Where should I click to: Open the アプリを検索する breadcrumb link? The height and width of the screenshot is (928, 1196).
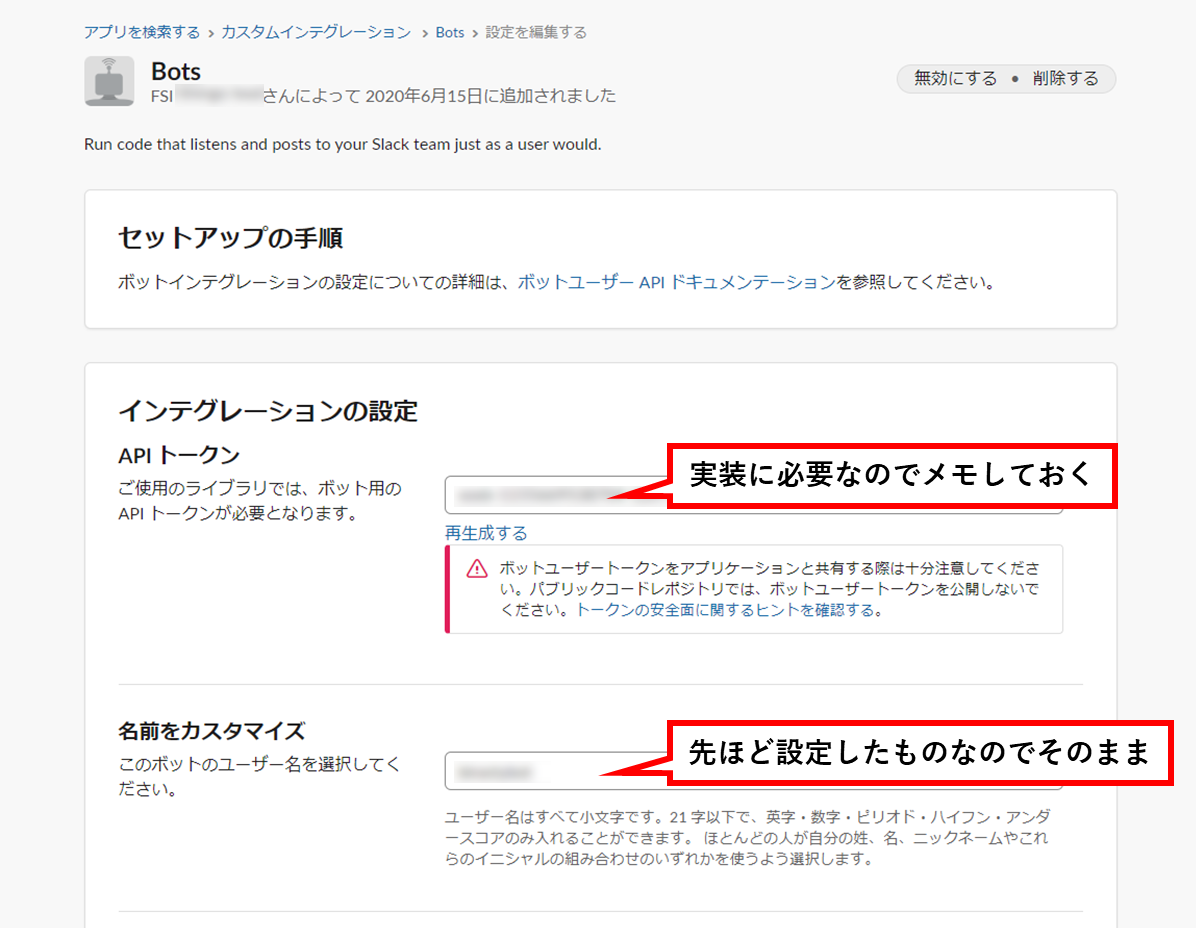tap(142, 33)
